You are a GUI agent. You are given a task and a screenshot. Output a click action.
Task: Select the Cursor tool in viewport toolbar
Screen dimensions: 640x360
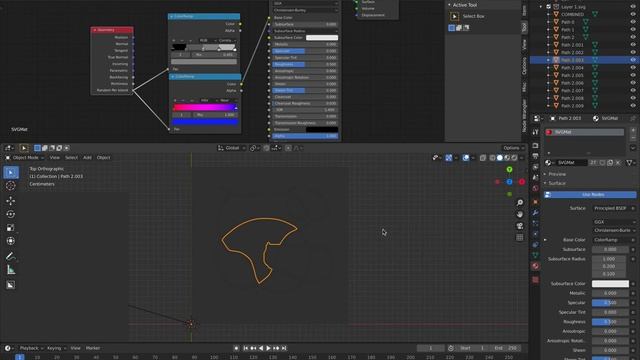[11, 186]
